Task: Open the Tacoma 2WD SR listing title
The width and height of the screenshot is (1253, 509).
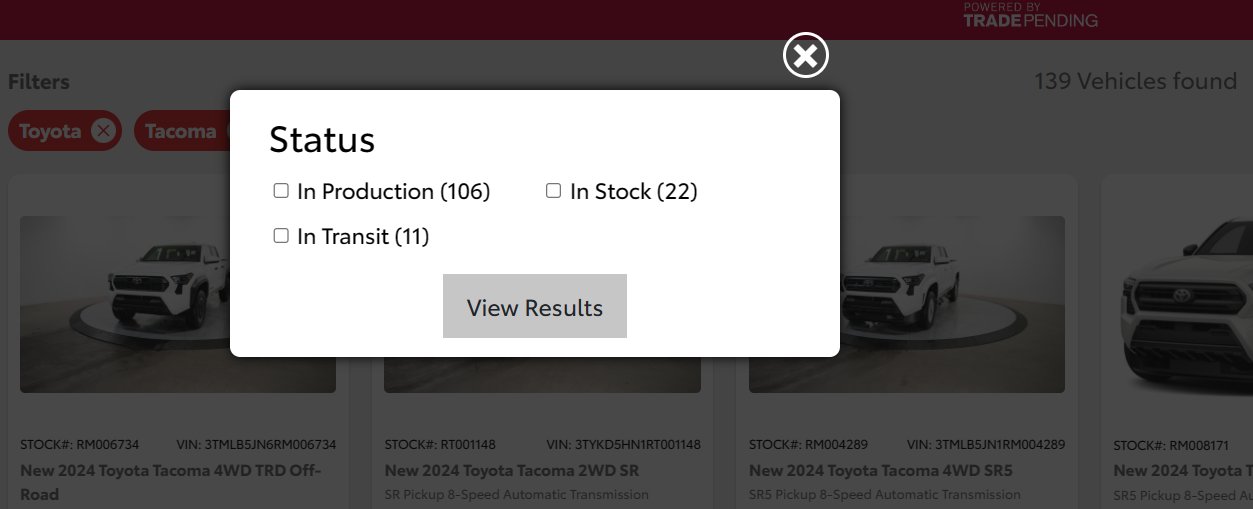Action: (x=512, y=470)
